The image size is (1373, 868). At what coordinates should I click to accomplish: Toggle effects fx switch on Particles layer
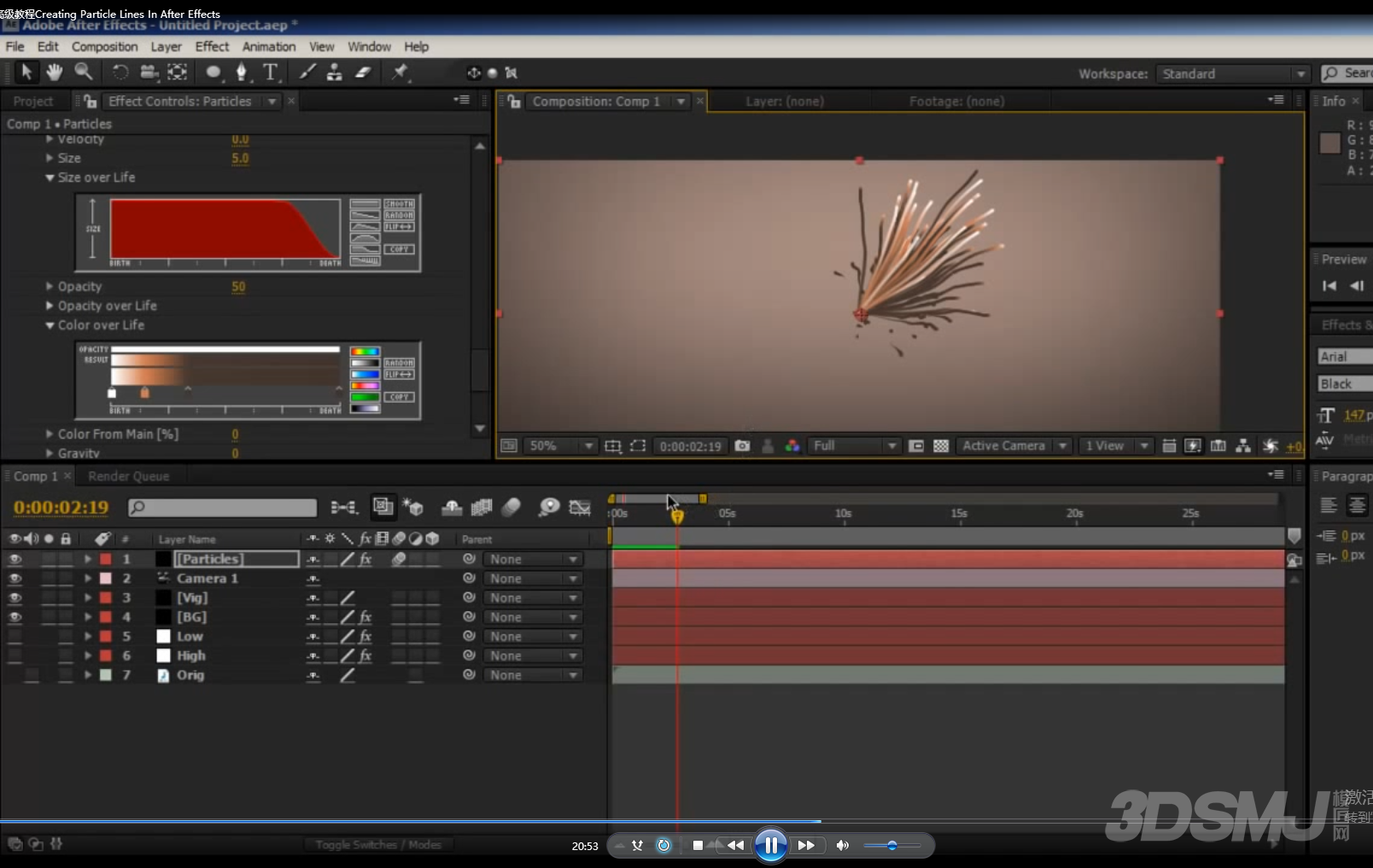(365, 559)
